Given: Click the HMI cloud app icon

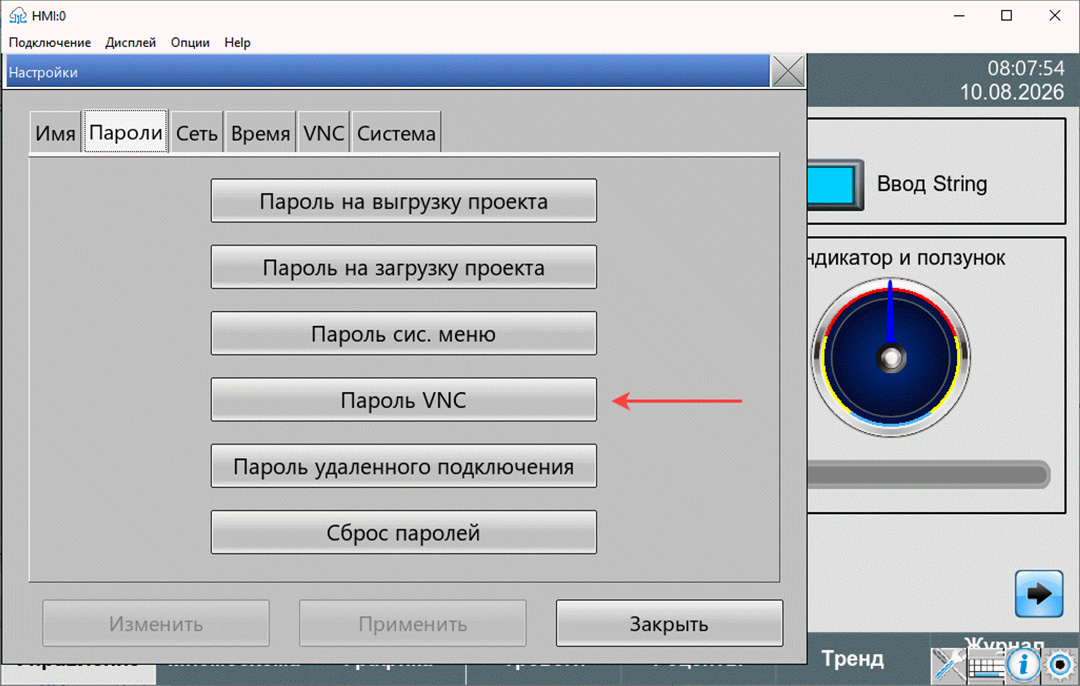Looking at the screenshot, I should pos(17,15).
